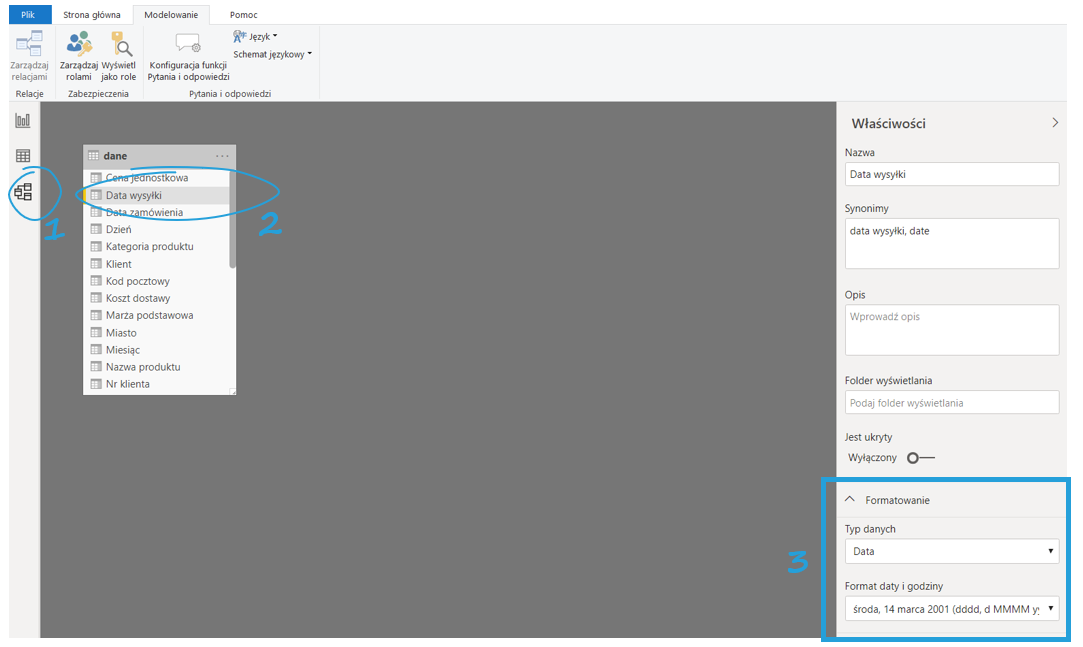Click Zarządzaj rolami icon
Screen dimensions: 1083x647
[x=79, y=45]
